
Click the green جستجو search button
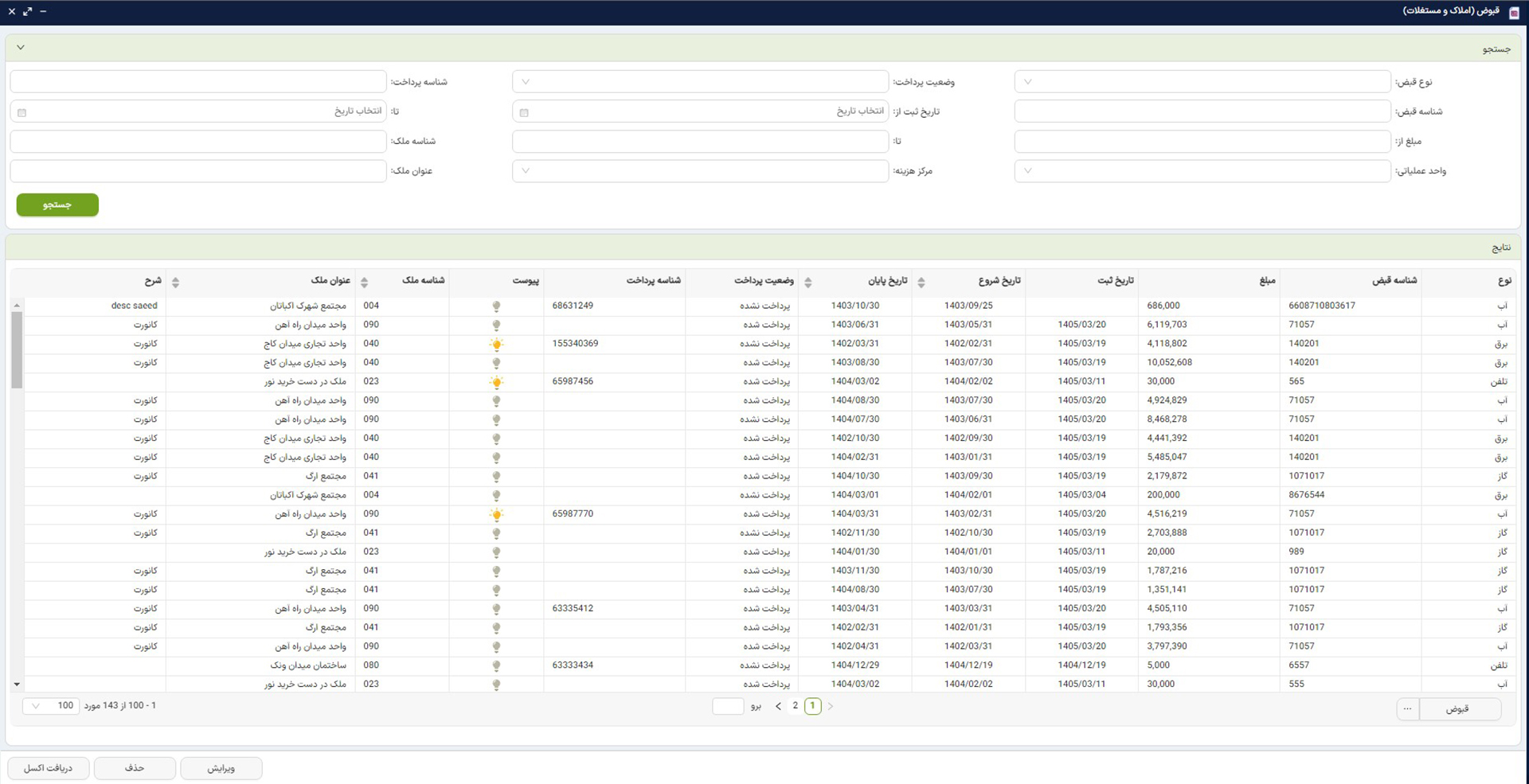(57, 205)
